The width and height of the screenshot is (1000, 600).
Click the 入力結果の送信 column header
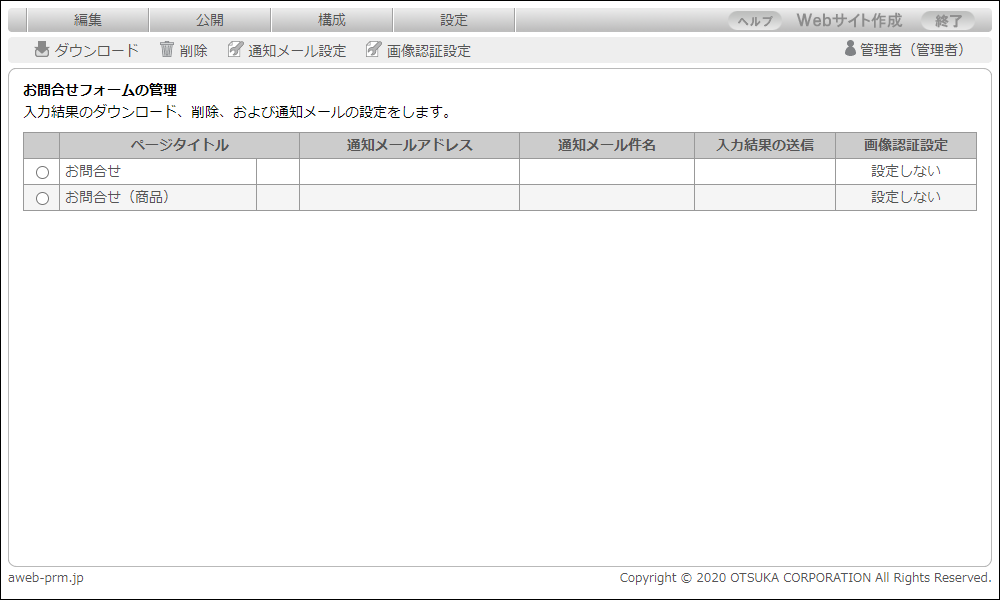pyautogui.click(x=765, y=145)
